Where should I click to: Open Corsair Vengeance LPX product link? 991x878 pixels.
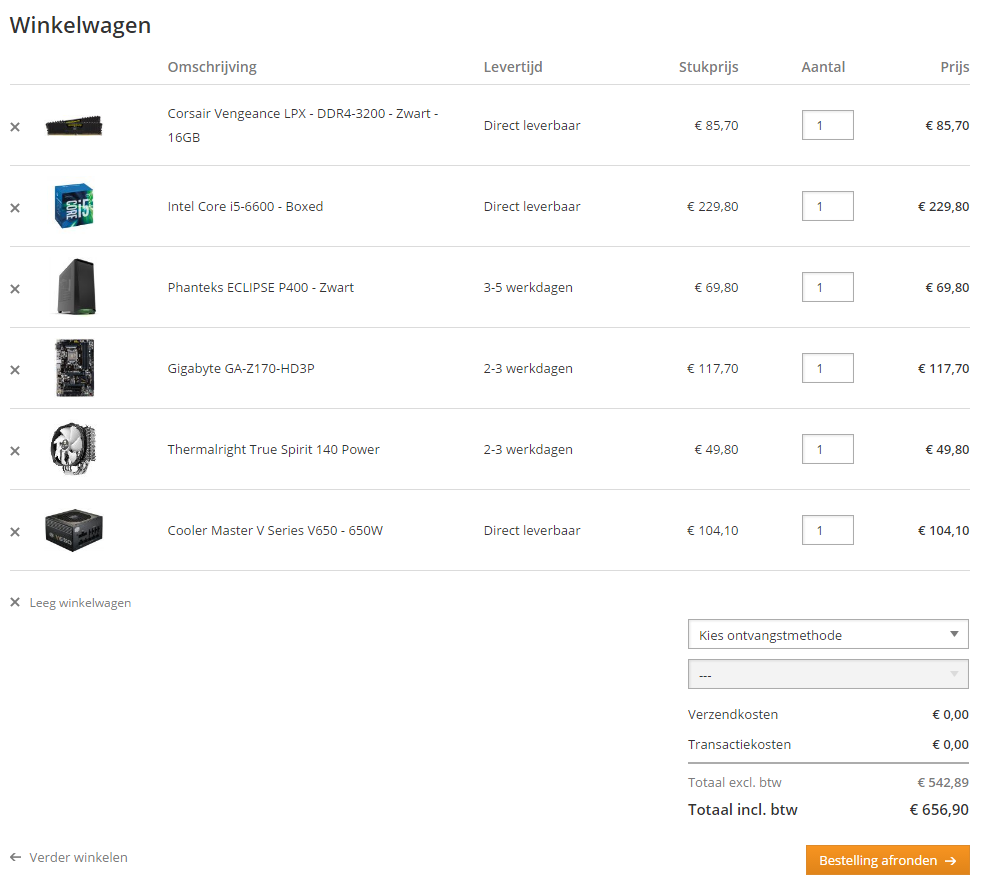303,125
